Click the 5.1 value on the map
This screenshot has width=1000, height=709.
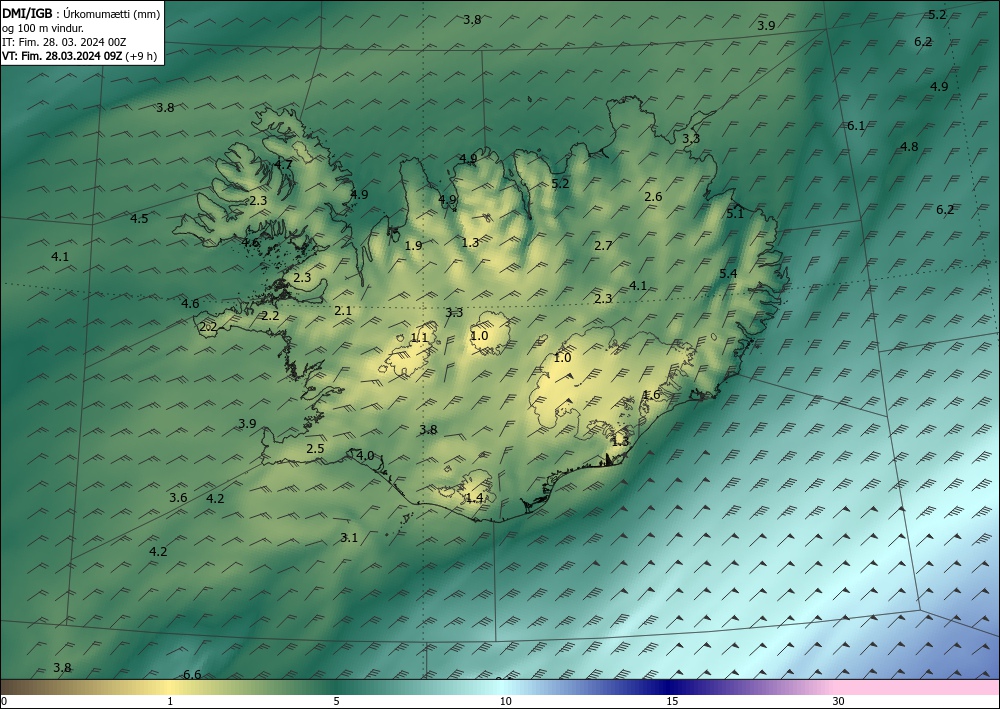735,214
